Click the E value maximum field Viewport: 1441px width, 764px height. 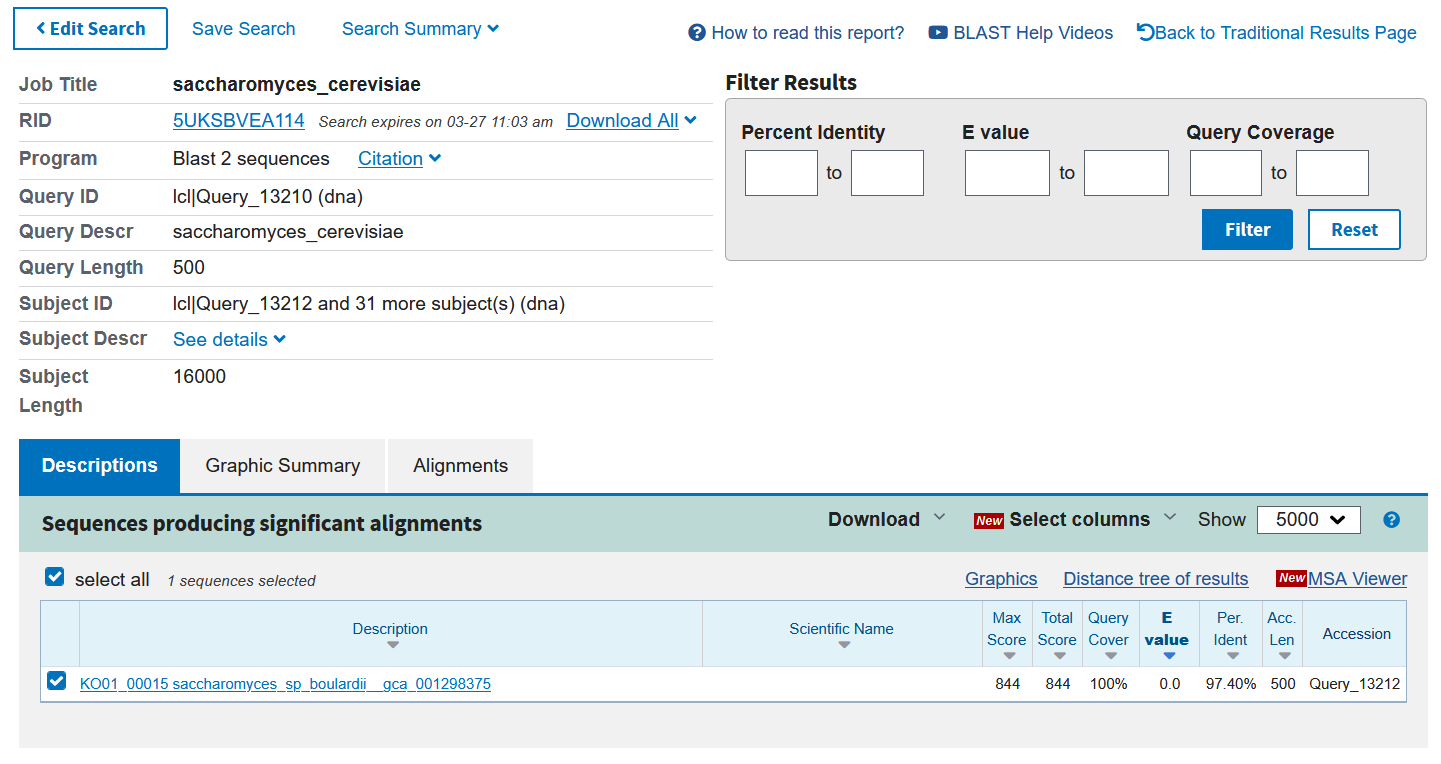pyautogui.click(x=1126, y=173)
